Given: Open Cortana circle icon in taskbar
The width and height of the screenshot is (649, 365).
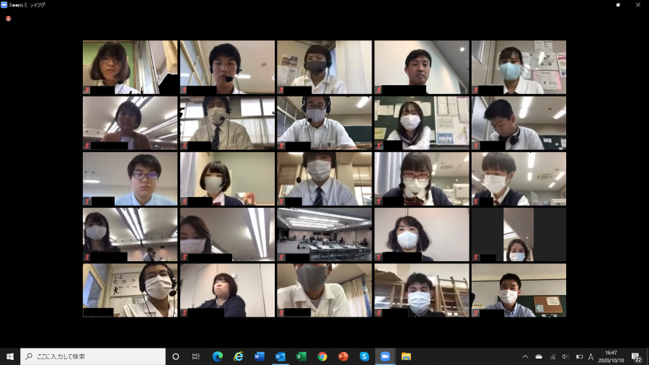Looking at the screenshot, I should (x=175, y=356).
